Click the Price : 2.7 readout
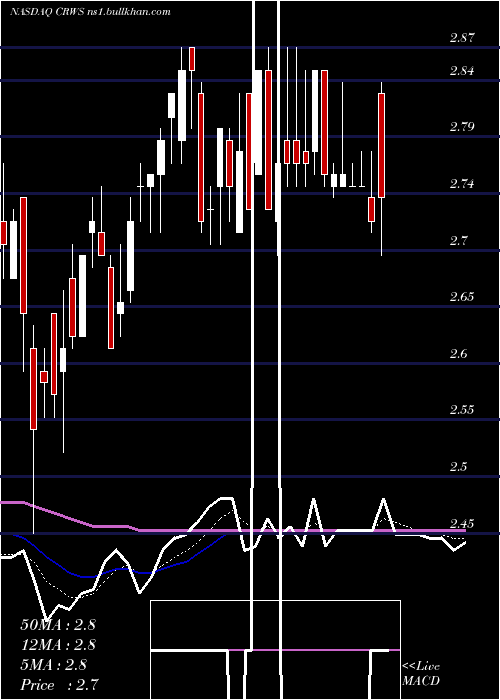This screenshot has width=500, height=700. (59, 685)
